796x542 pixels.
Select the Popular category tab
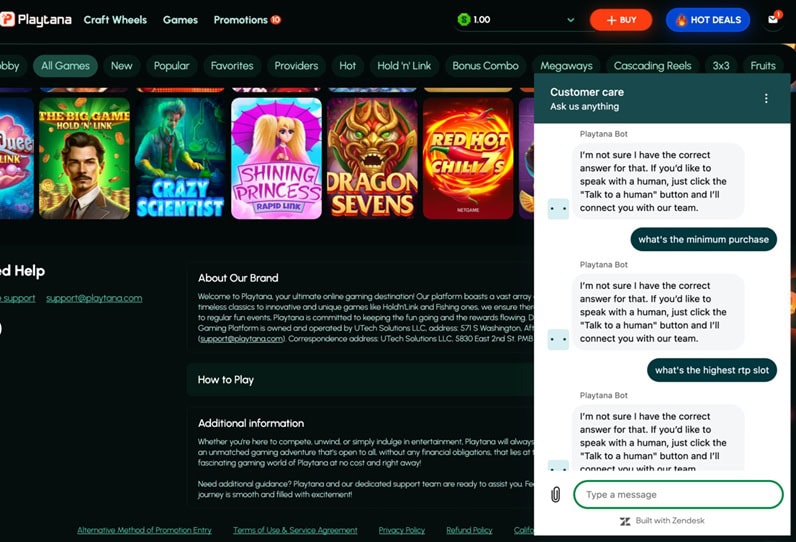172,66
